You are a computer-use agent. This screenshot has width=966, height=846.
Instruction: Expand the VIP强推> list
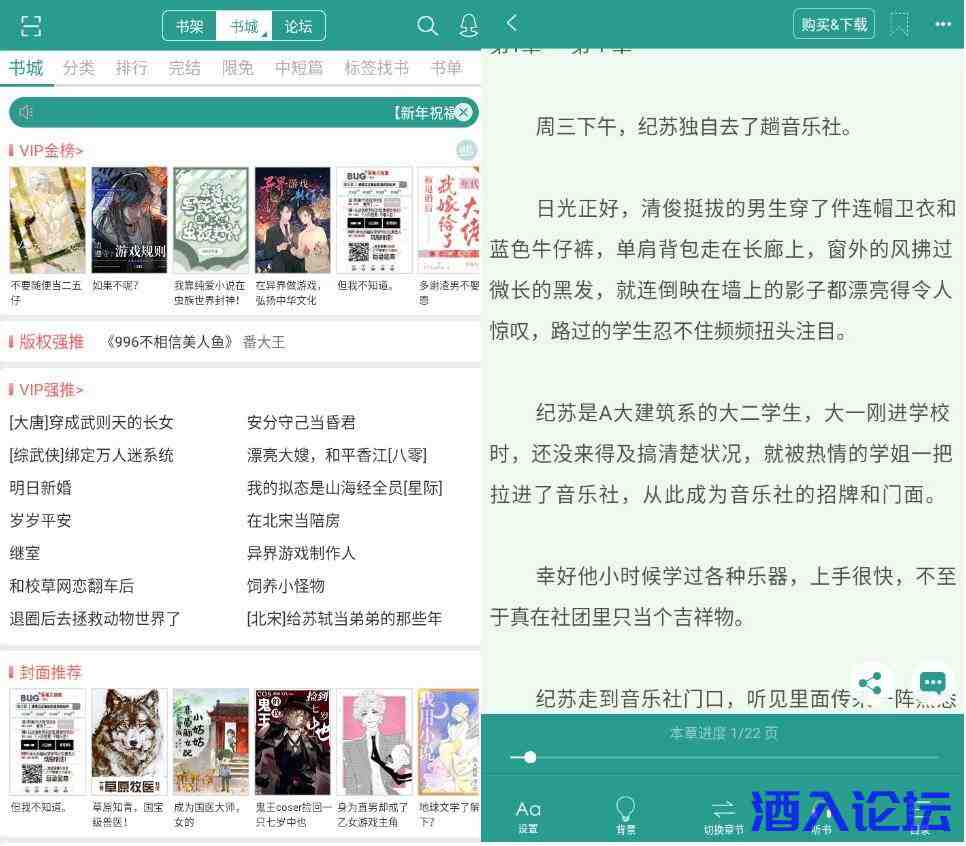51,390
